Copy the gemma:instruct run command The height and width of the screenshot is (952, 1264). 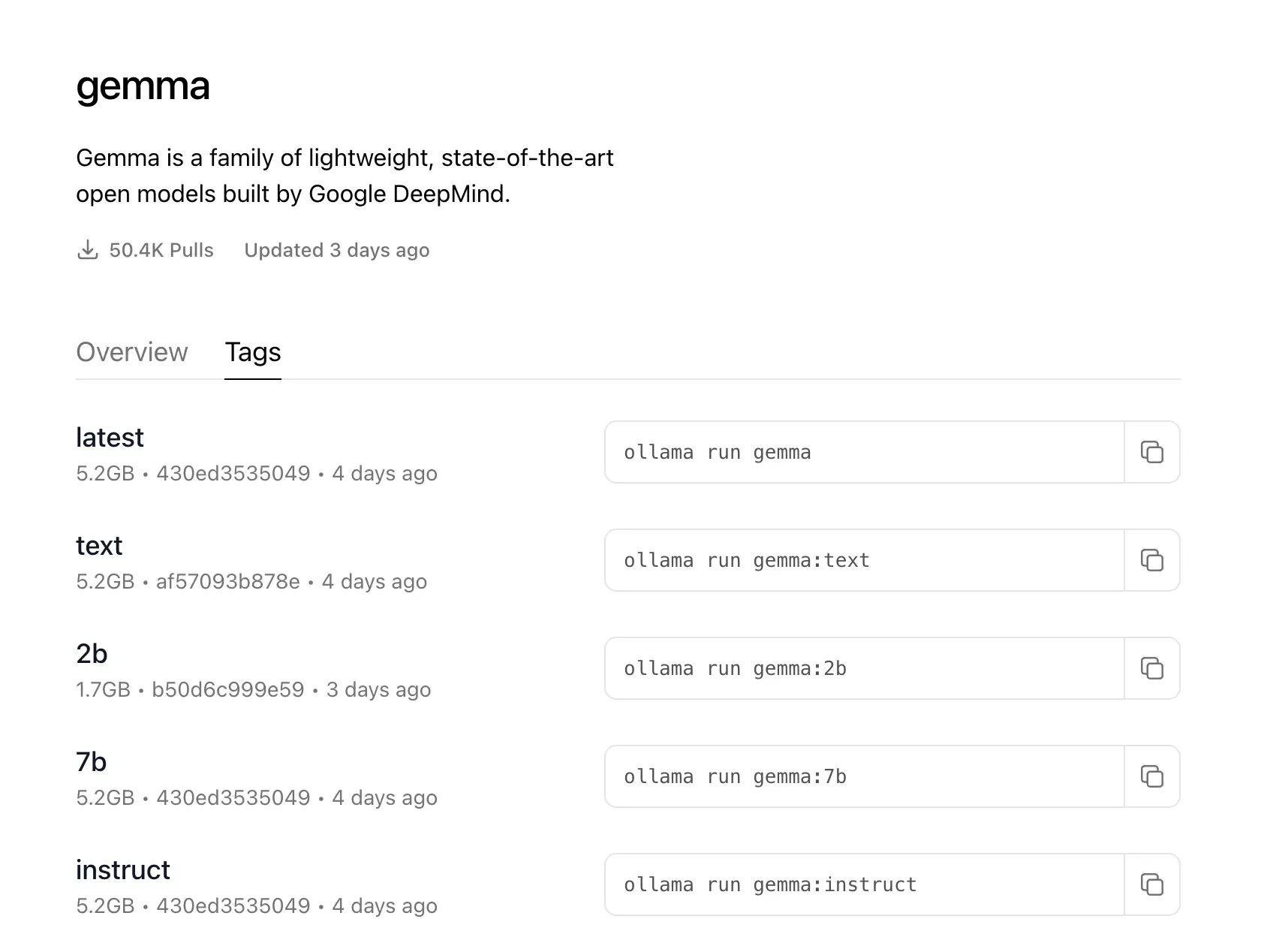tap(1151, 884)
